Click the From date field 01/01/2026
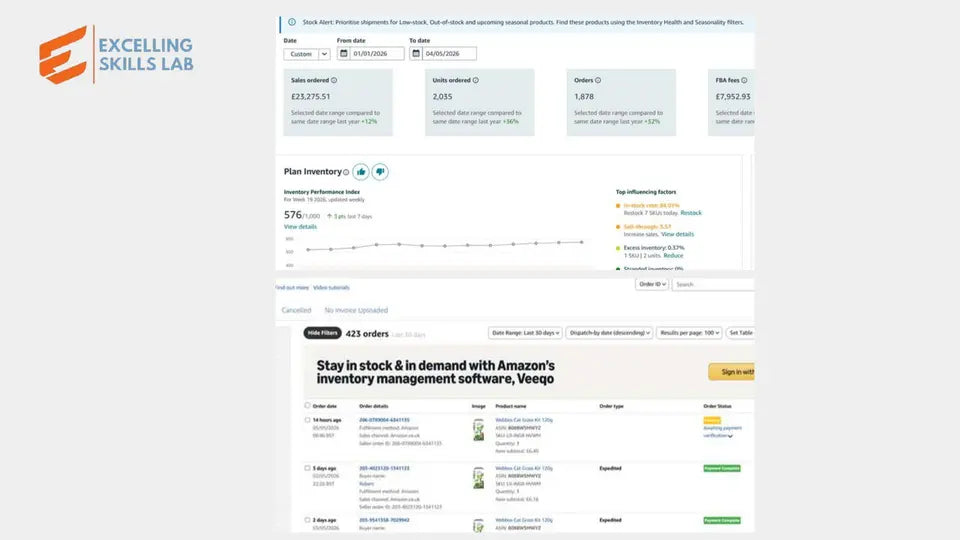Image resolution: width=960 pixels, height=540 pixels. 377,54
